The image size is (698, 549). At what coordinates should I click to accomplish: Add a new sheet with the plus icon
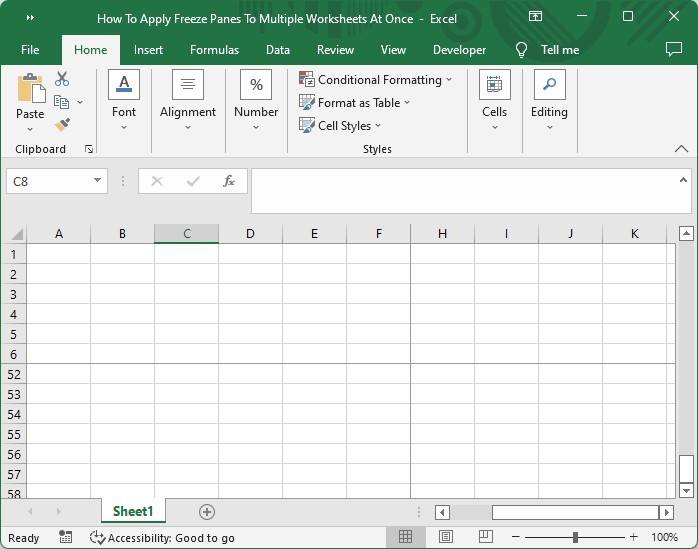point(207,512)
